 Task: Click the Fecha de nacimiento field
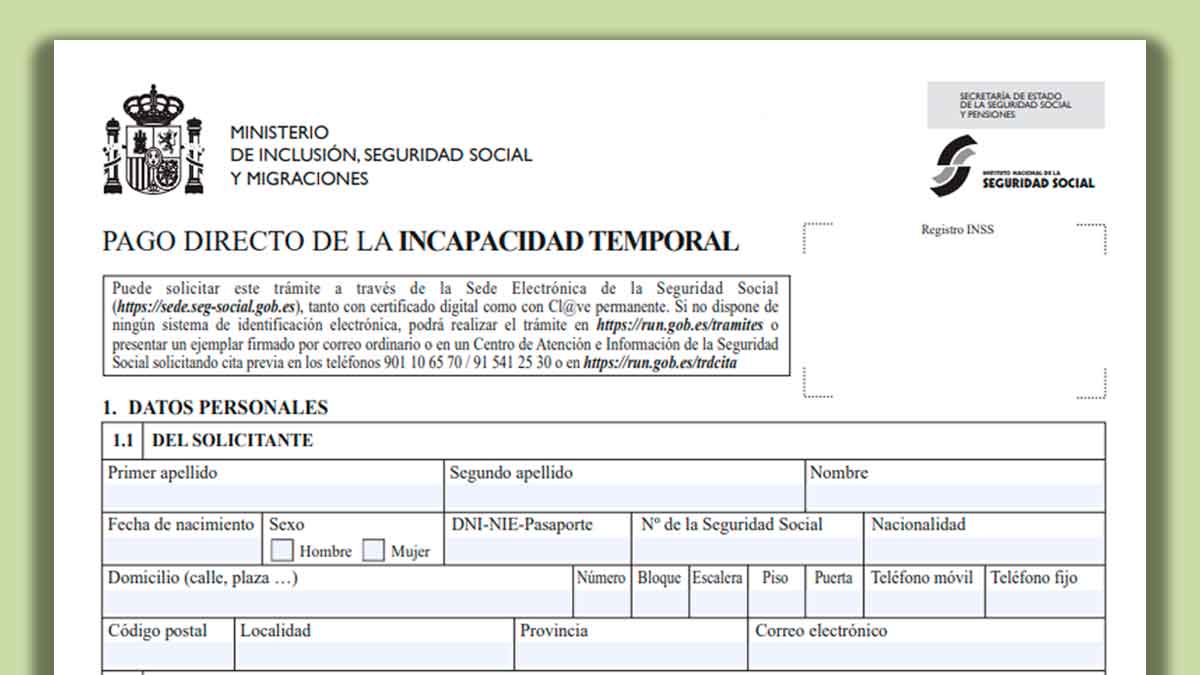[x=182, y=549]
